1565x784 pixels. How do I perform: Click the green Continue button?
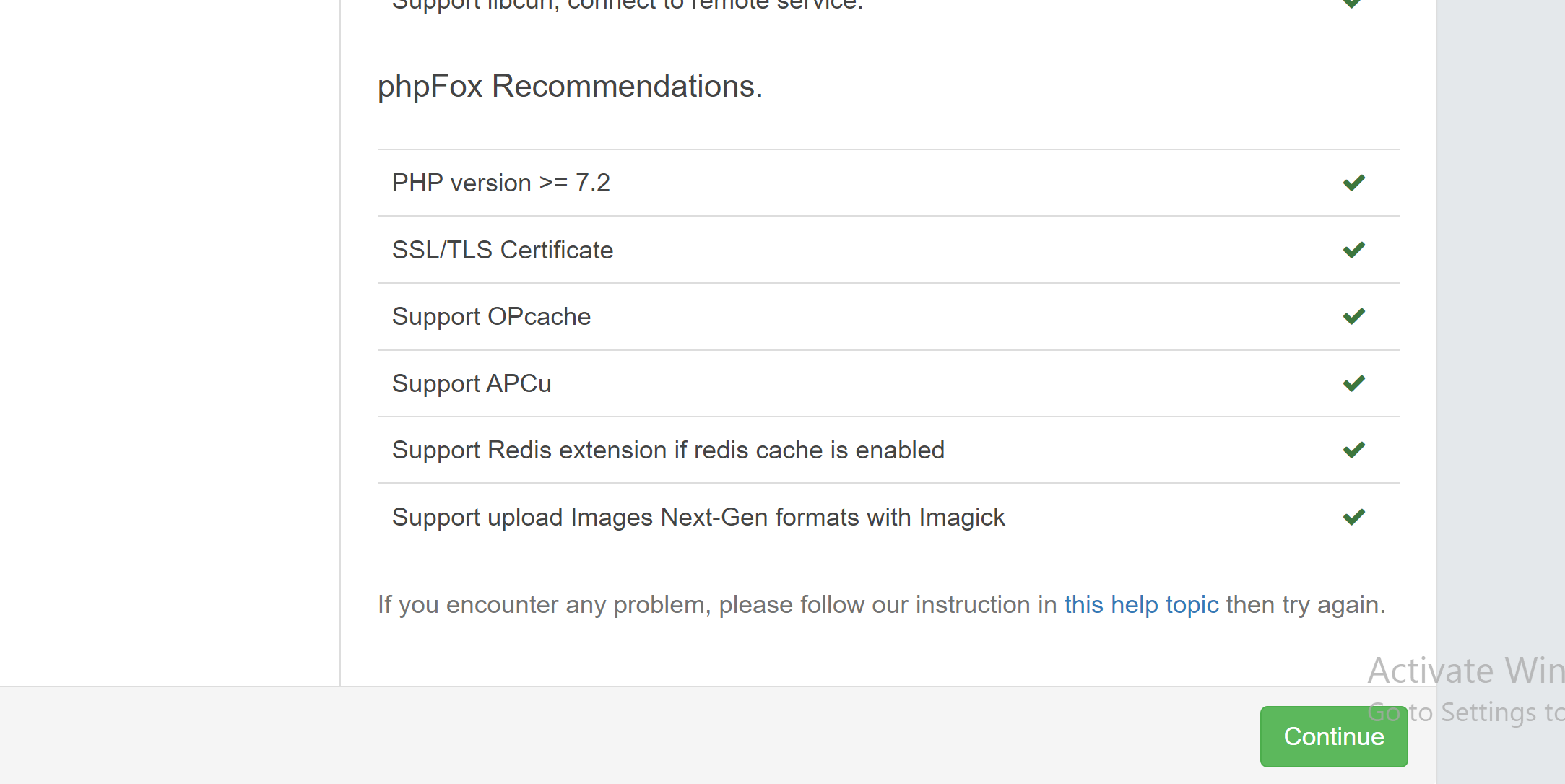[x=1334, y=736]
